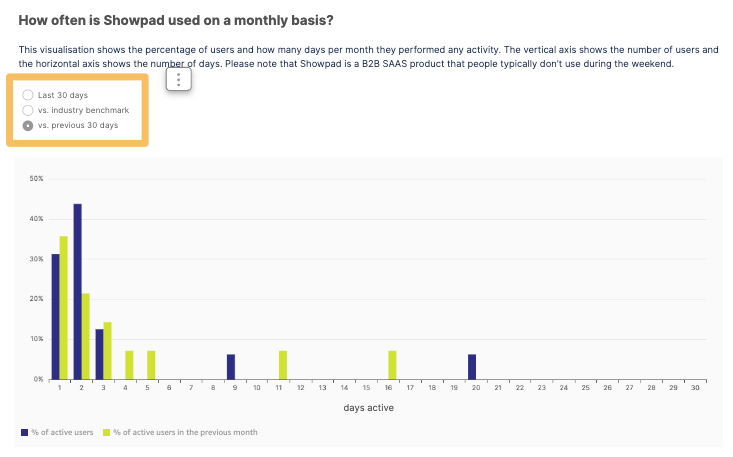Click the blue bar at day 20

[x=472, y=367]
